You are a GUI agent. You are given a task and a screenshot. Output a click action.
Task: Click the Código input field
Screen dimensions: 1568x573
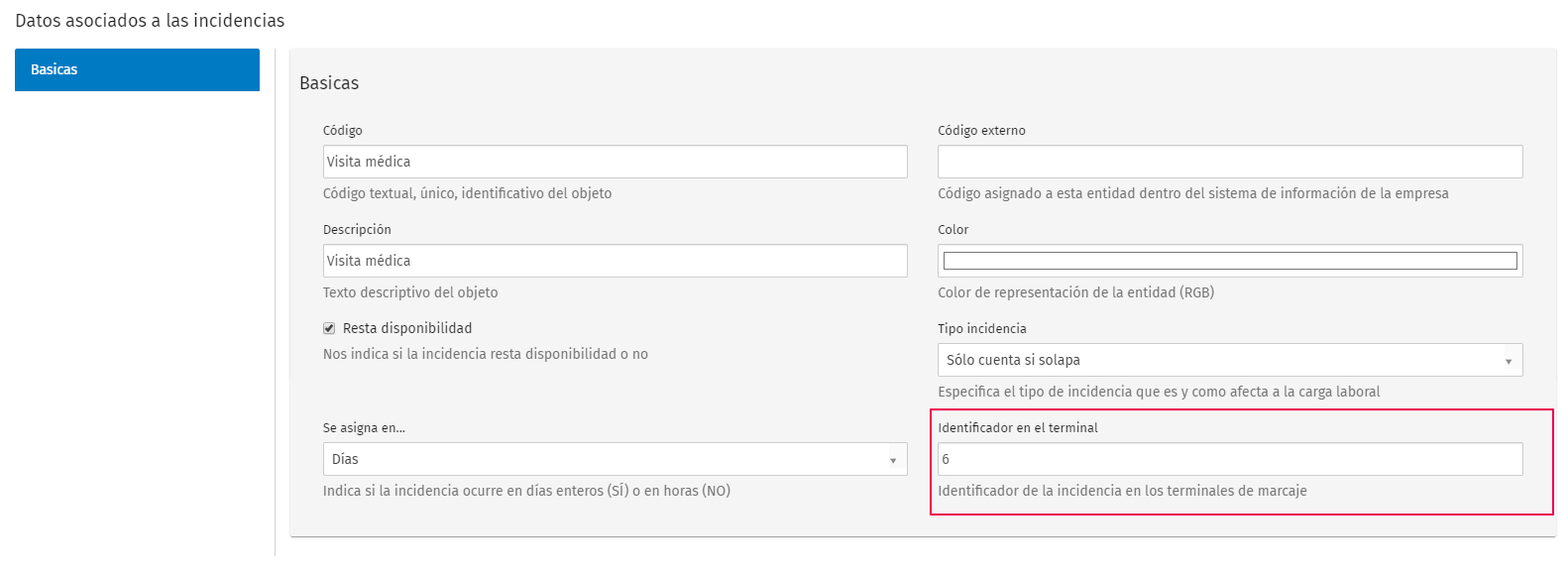click(615, 162)
